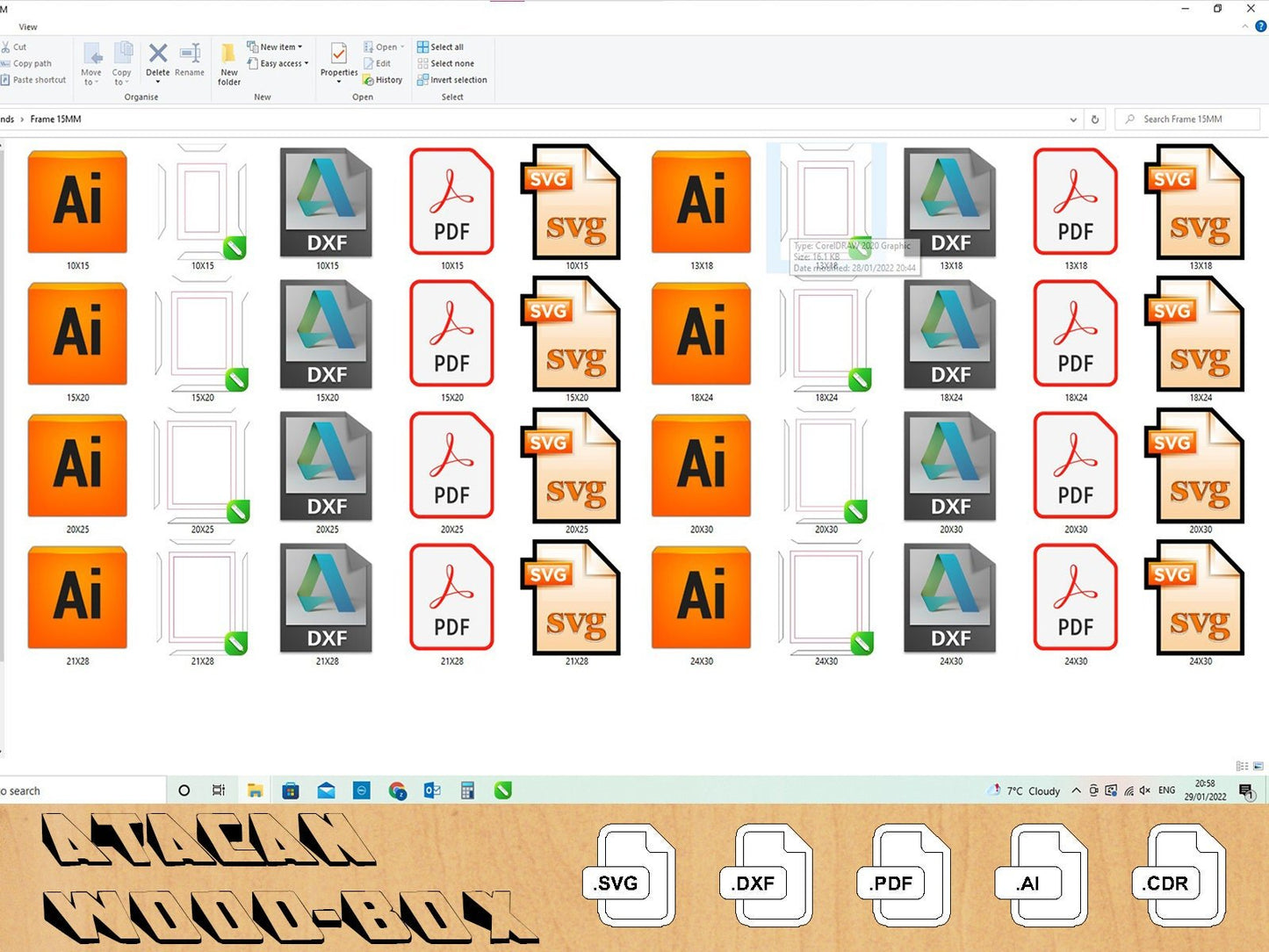Expand the address bar history dropdown
This screenshot has width=1269, height=952.
pyautogui.click(x=1072, y=119)
